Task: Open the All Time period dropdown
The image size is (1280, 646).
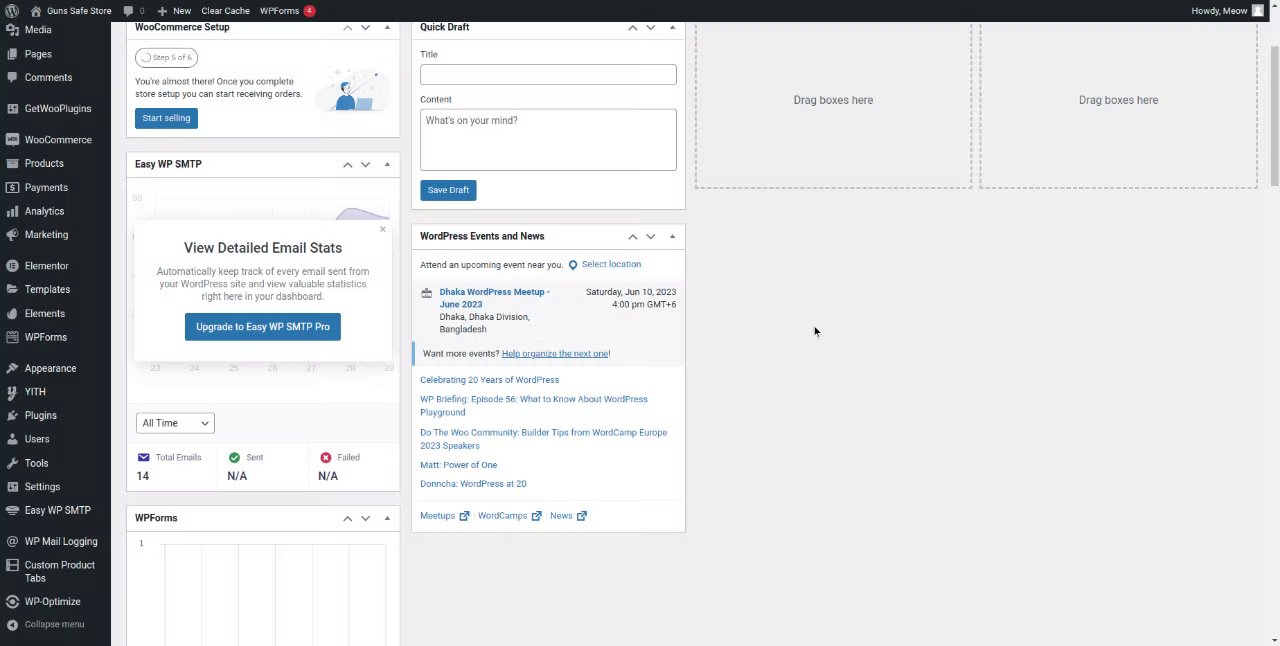Action: [175, 423]
